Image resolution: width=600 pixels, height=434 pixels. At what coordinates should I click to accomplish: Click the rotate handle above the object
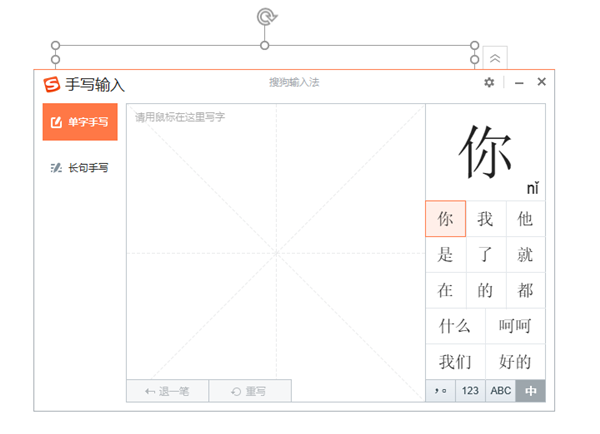click(266, 17)
